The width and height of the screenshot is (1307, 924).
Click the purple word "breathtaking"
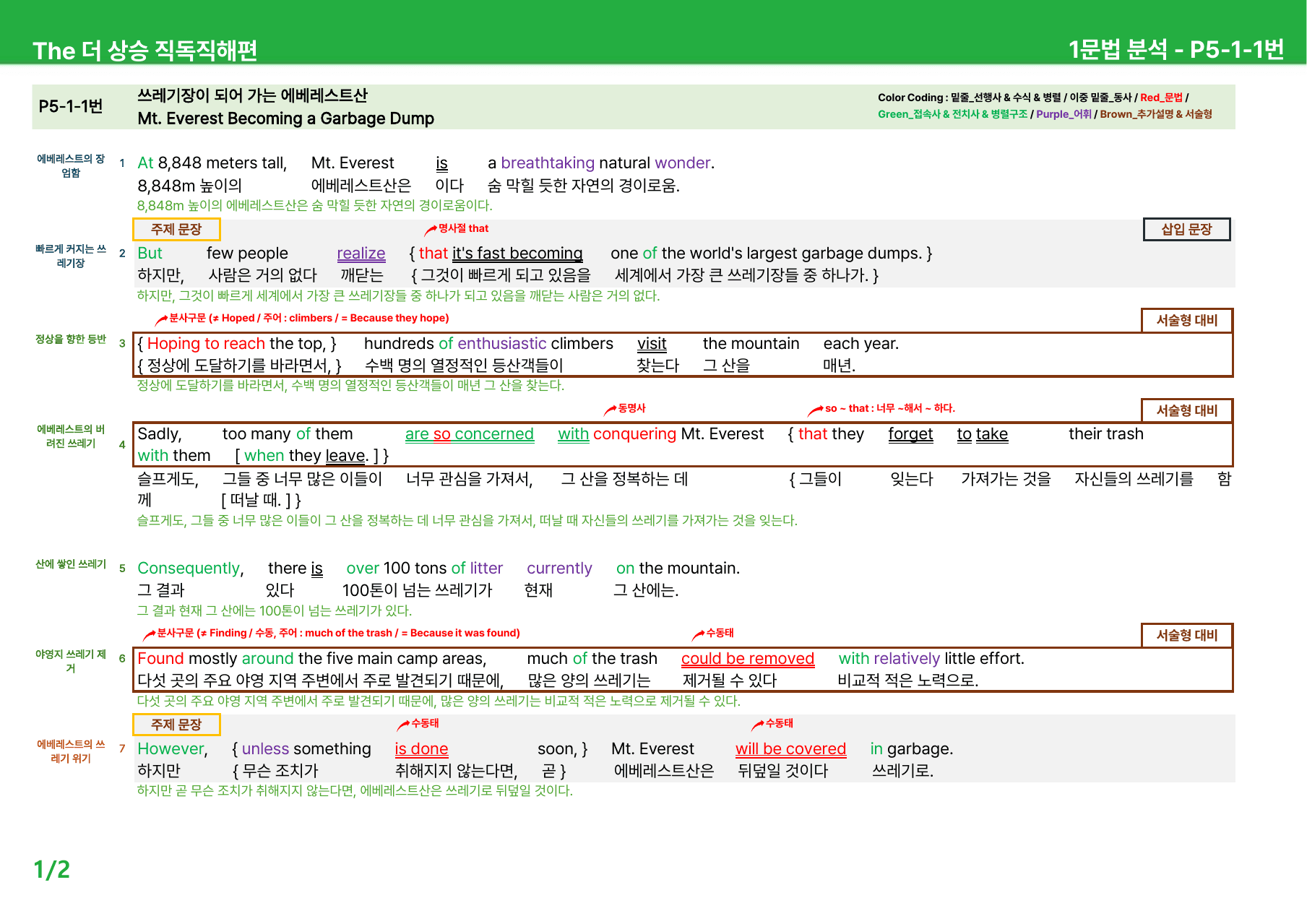548,163
